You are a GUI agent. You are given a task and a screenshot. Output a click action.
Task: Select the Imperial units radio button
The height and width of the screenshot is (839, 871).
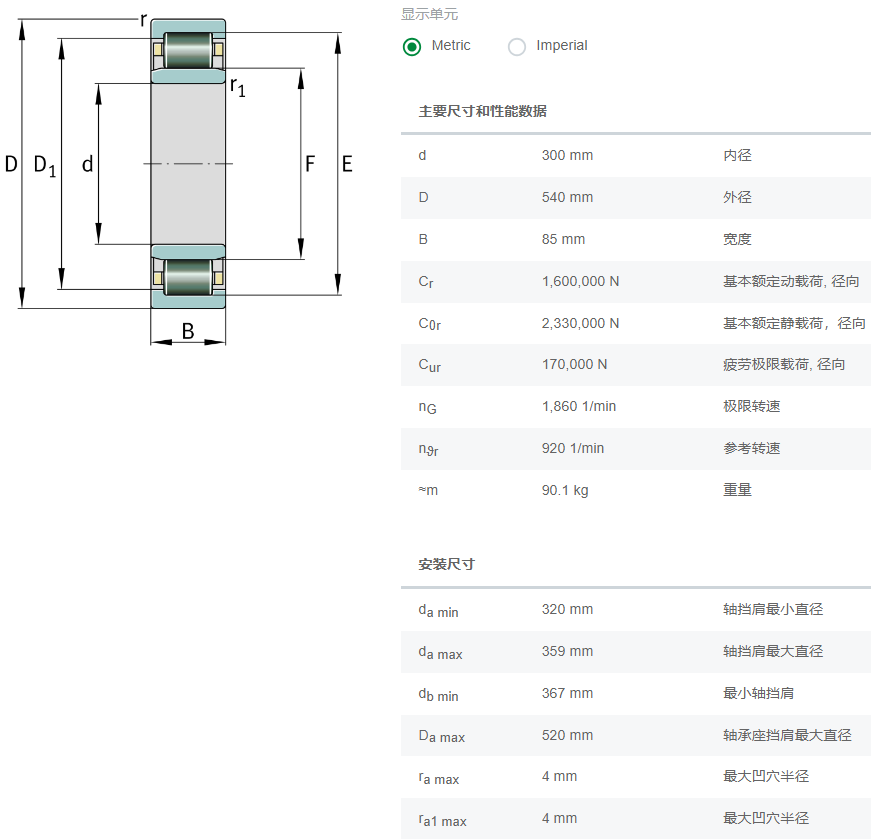(517, 47)
